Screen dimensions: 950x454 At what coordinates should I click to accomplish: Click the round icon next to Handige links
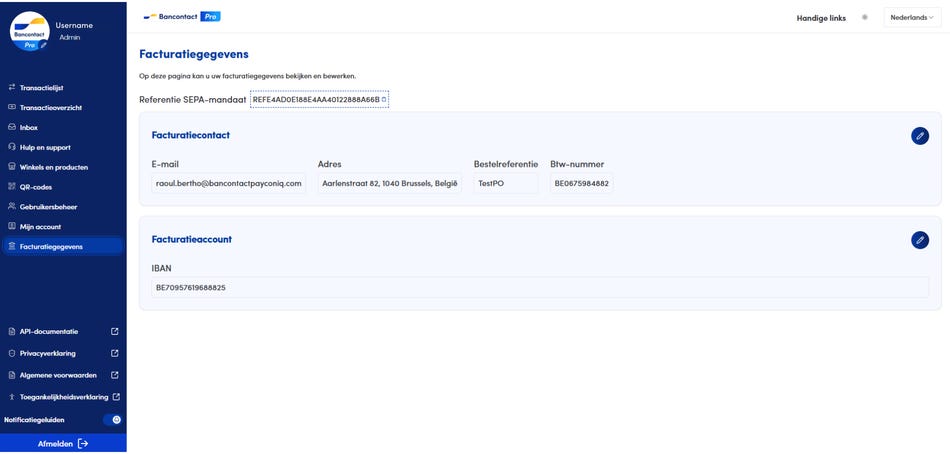(865, 18)
